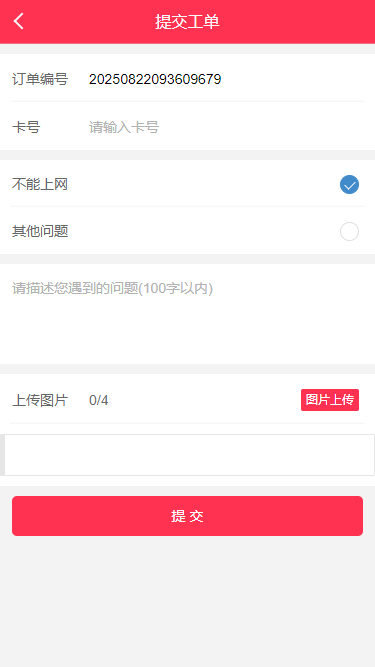The height and width of the screenshot is (667, 375).
Task: Click the 上传图片 label
Action: click(40, 400)
